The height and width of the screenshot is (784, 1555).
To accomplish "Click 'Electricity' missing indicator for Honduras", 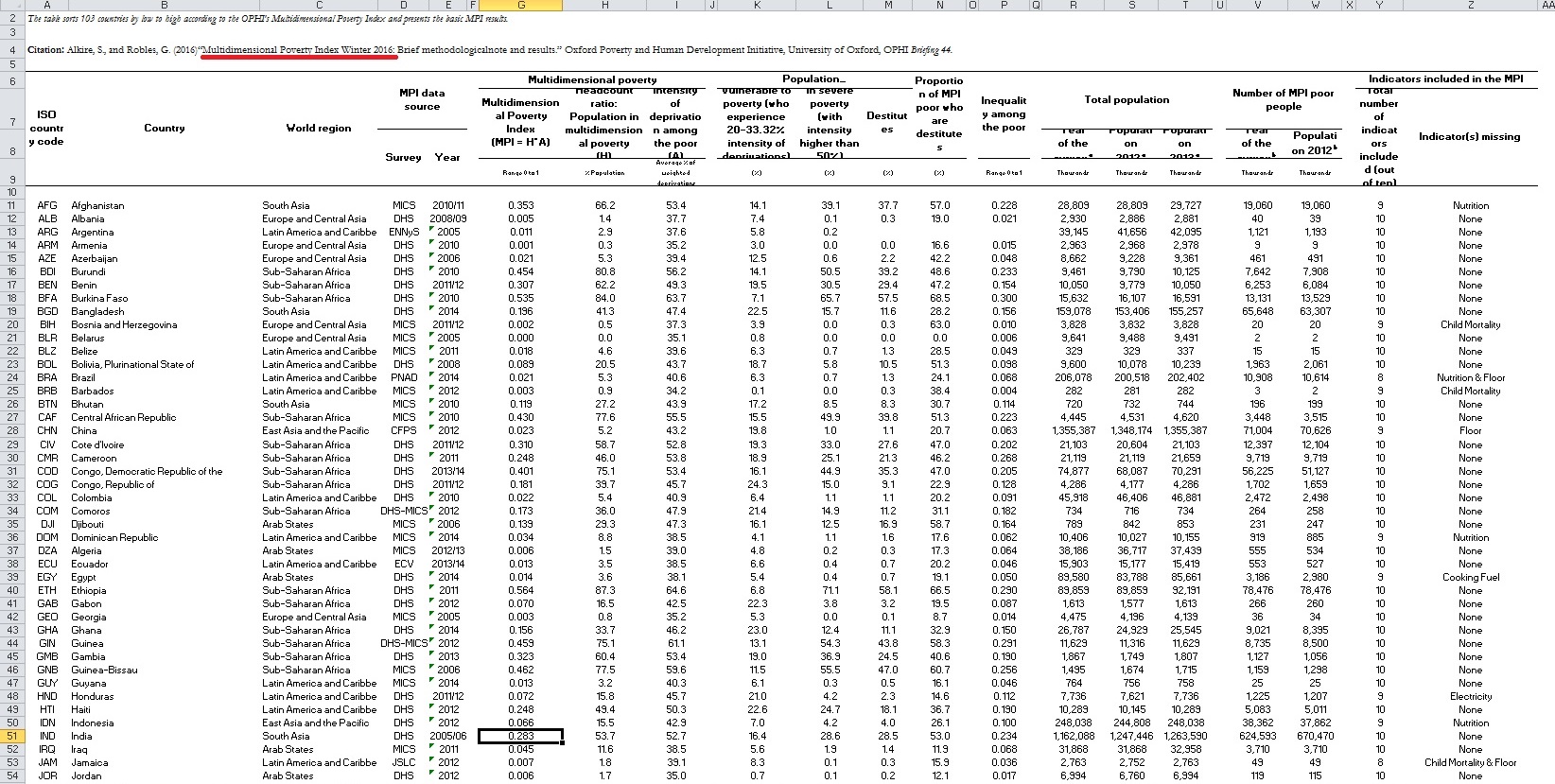I will 1470,696.
